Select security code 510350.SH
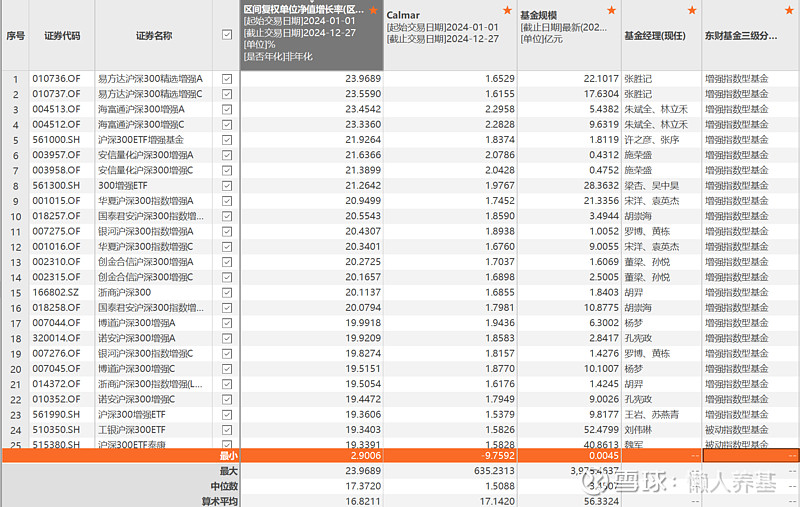Viewport: 800px width, 507px height. tap(56, 430)
